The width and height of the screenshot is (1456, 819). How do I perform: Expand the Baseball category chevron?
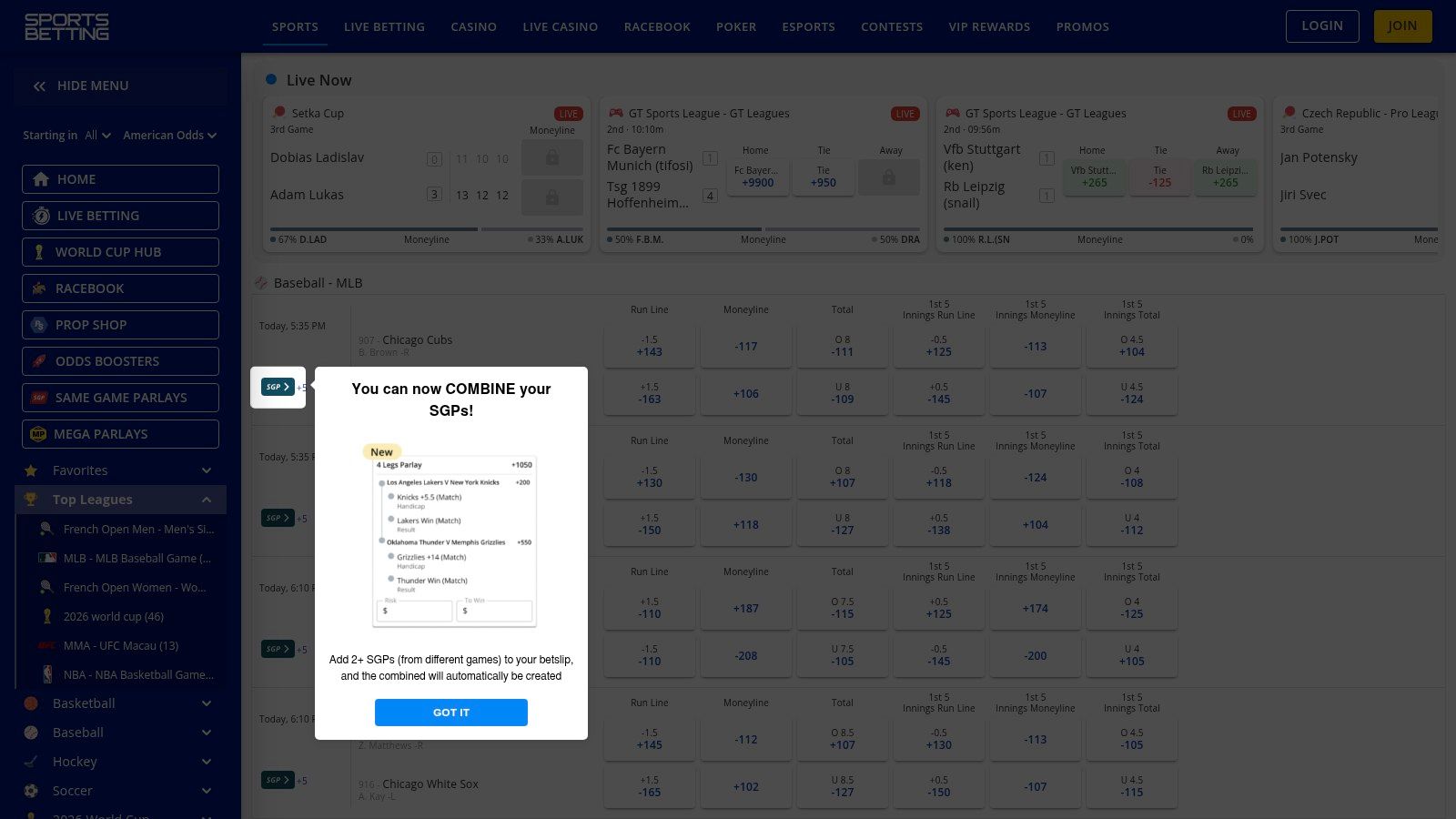click(207, 733)
